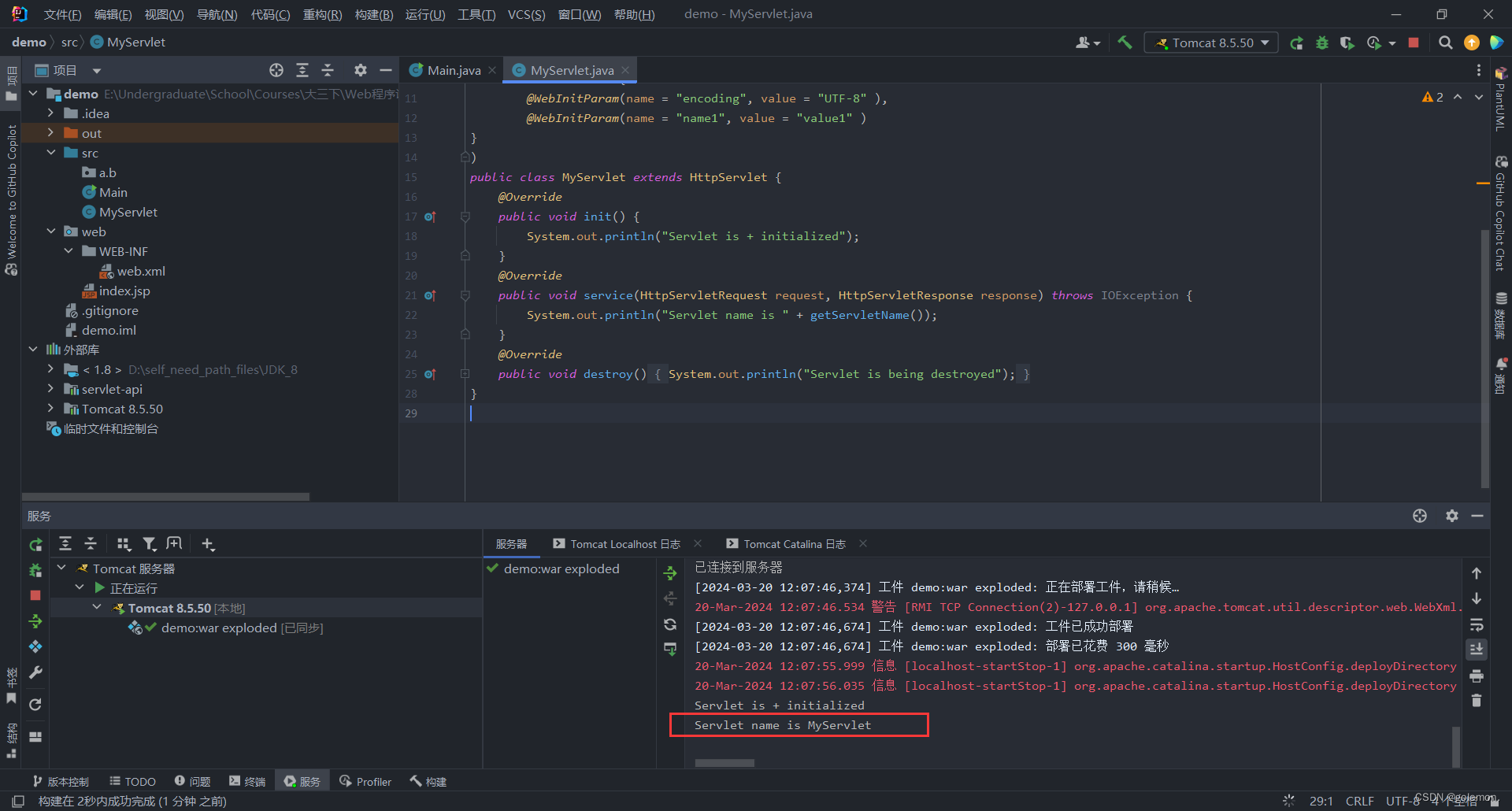Click the project panel horizontal scrollbar
The height and width of the screenshot is (811, 1512).
165,497
